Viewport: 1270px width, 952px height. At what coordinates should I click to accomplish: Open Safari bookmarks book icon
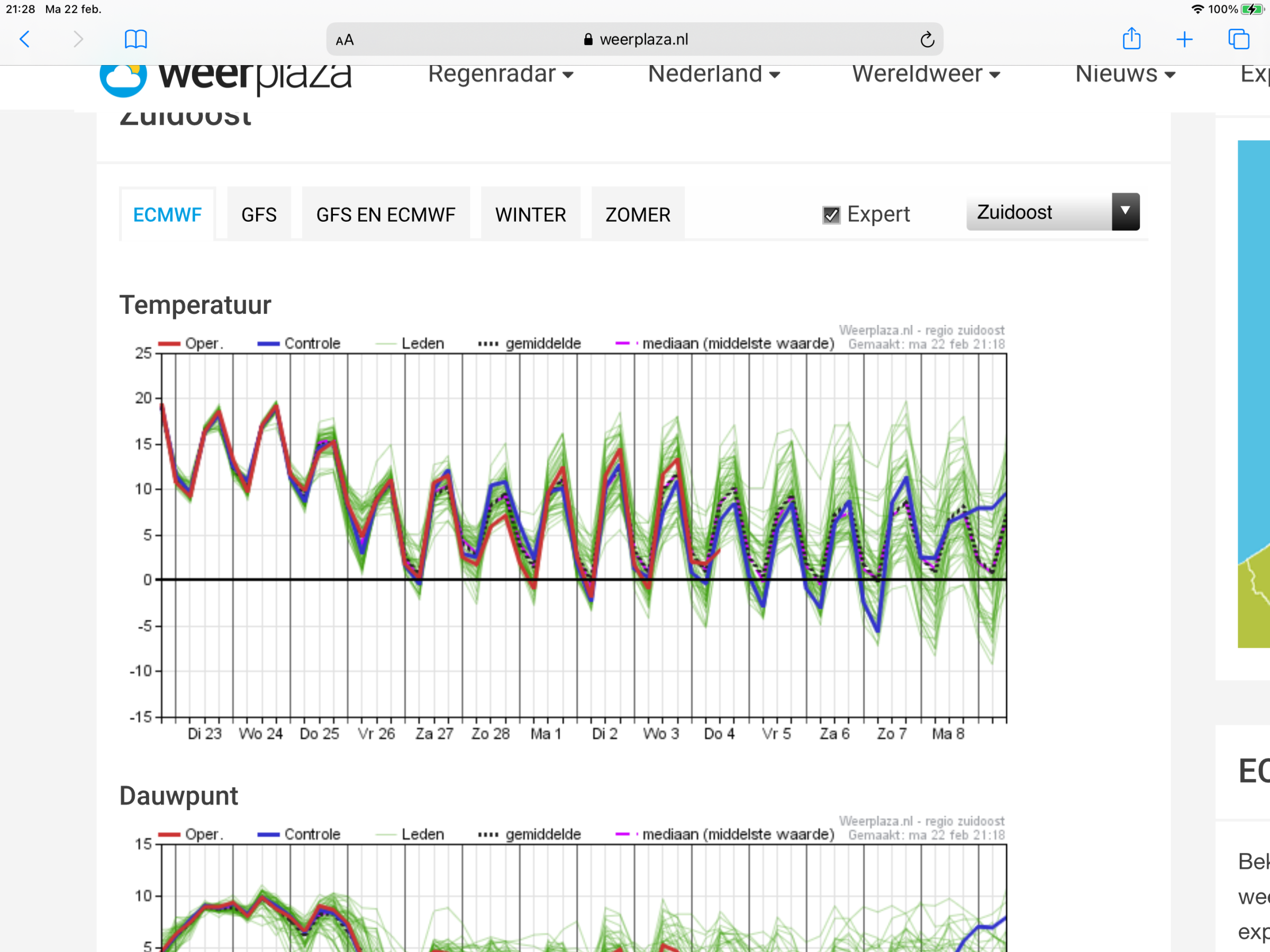(x=135, y=39)
